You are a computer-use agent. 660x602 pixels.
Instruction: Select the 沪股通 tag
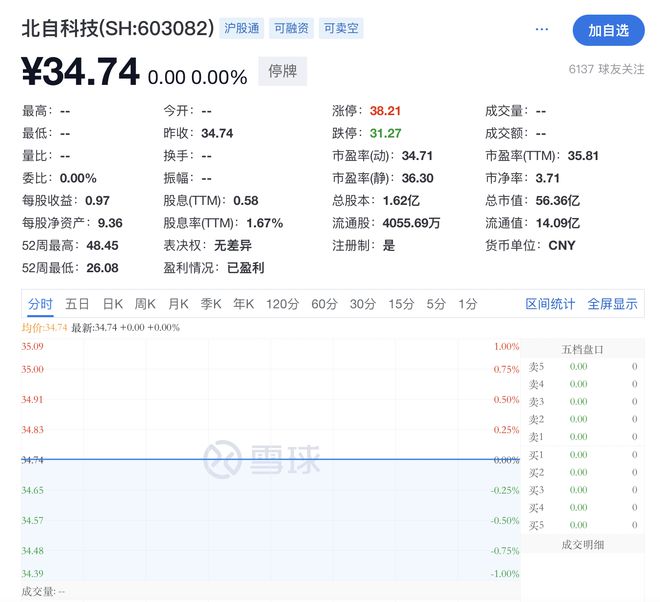(x=242, y=28)
